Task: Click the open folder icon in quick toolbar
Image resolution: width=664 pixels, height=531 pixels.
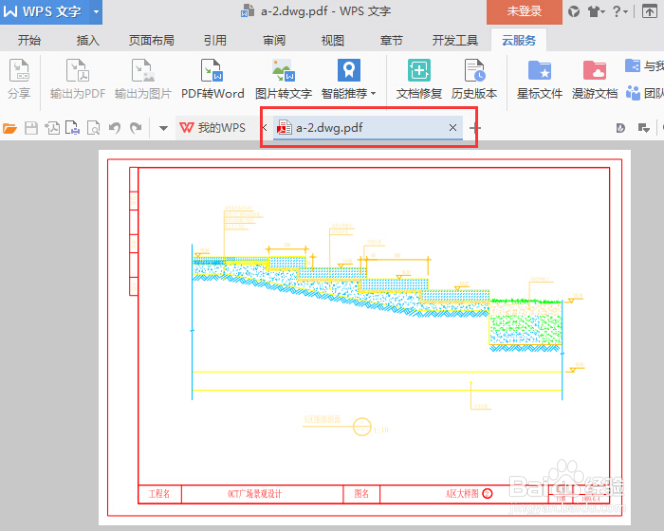Action: coord(10,128)
